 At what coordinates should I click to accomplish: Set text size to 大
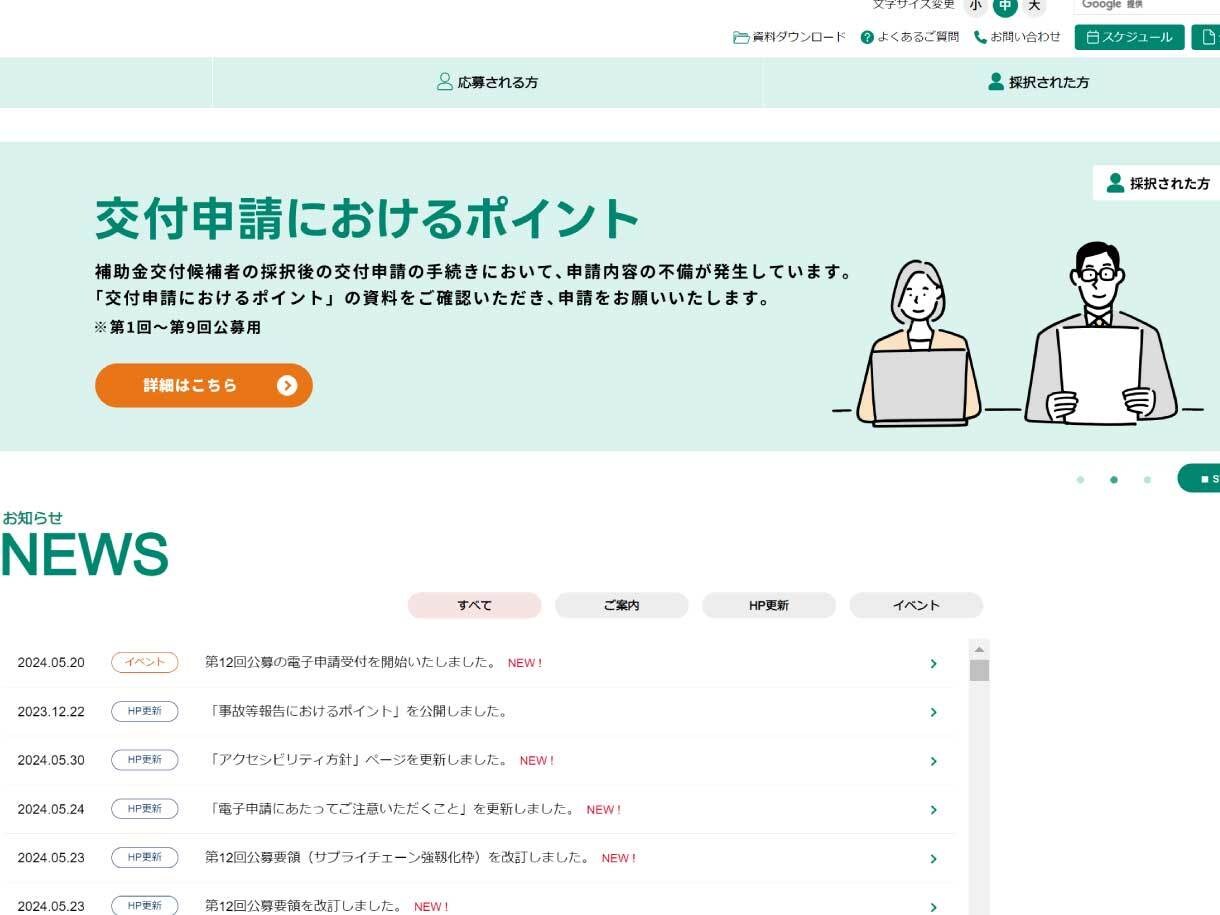click(1034, 6)
